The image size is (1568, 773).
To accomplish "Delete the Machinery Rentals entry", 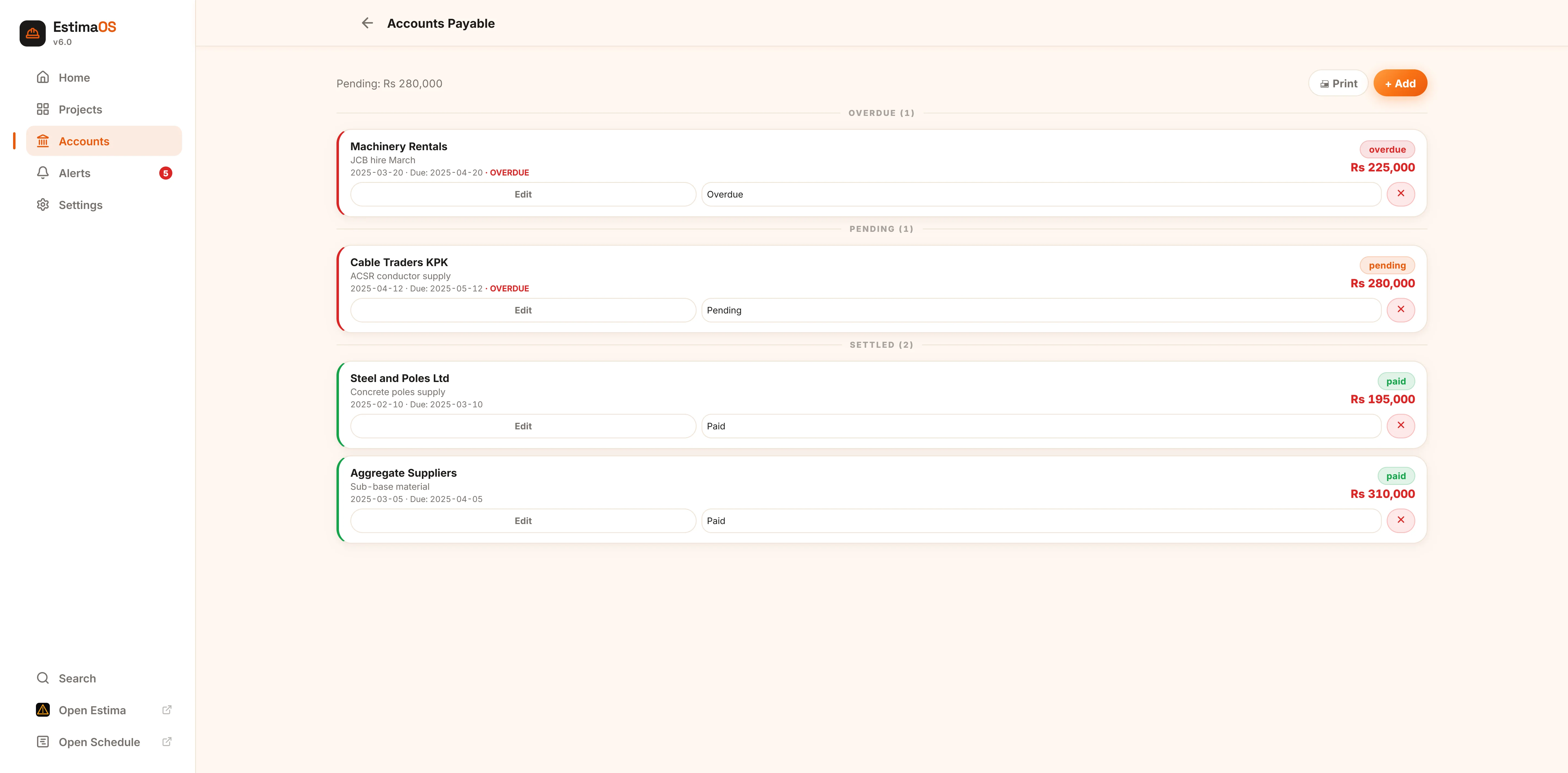I will click(1401, 194).
